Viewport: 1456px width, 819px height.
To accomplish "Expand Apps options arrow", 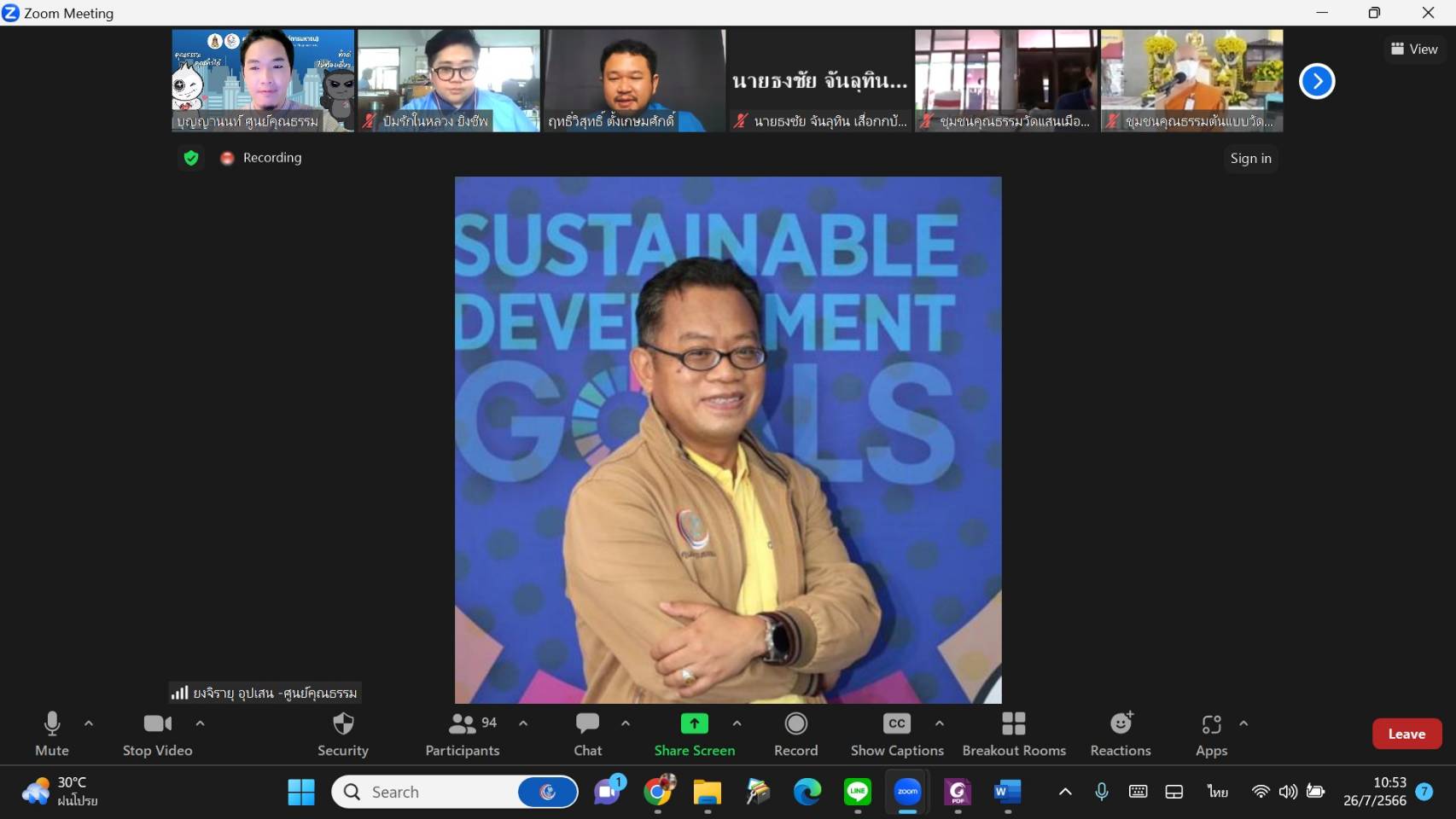I will (x=1243, y=723).
